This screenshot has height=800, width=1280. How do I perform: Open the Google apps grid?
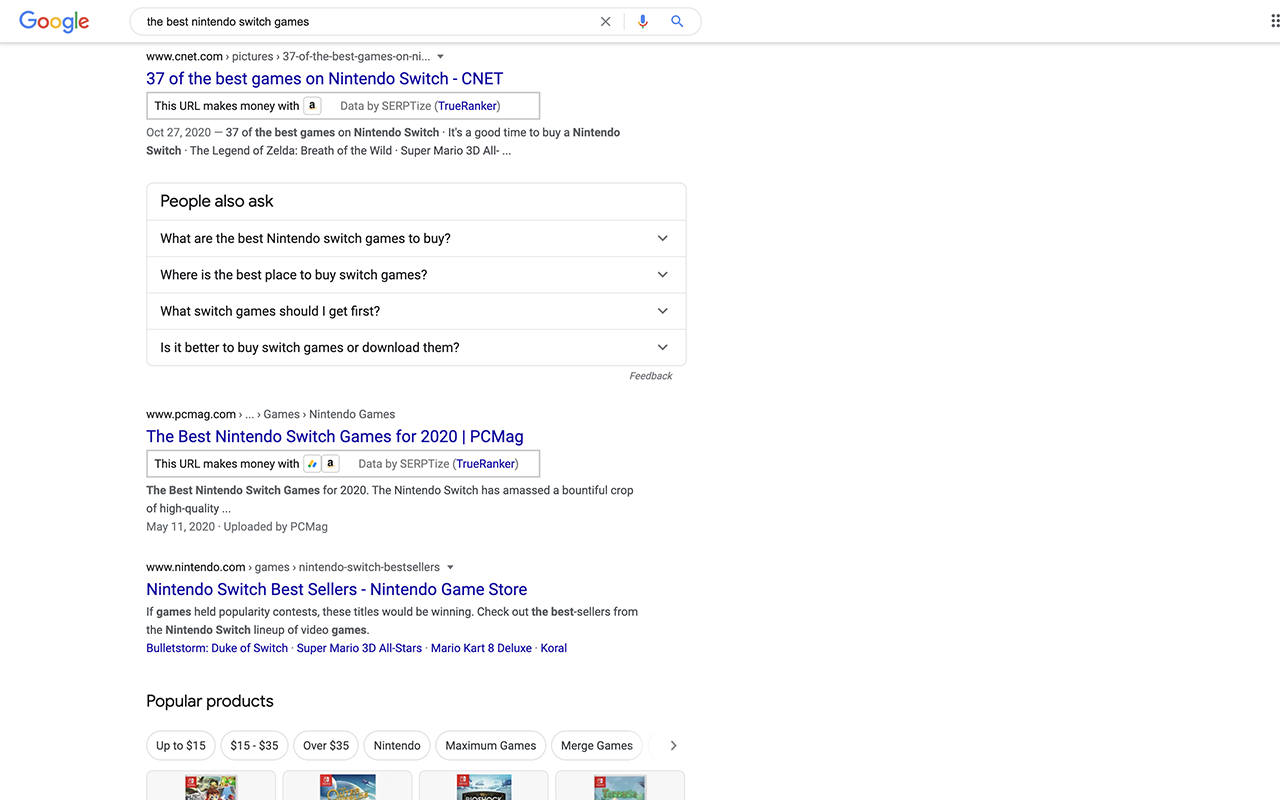(x=1275, y=21)
